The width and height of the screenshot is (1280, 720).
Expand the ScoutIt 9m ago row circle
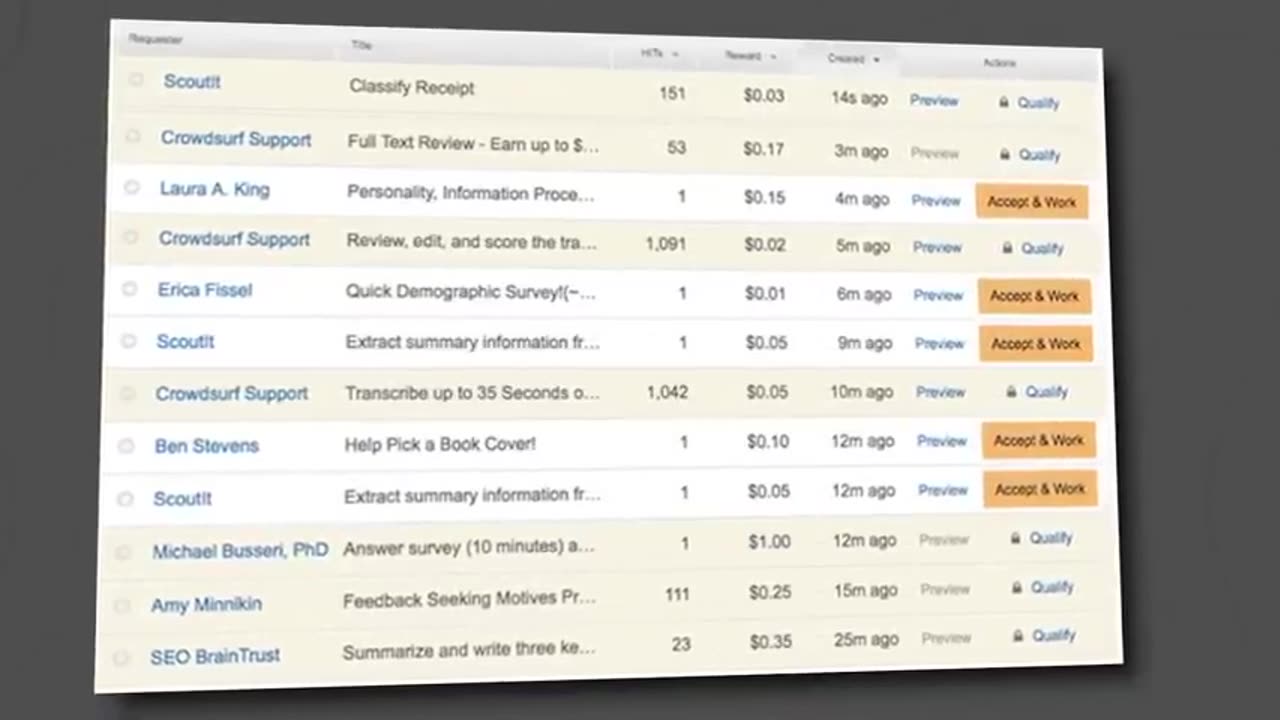click(128, 341)
